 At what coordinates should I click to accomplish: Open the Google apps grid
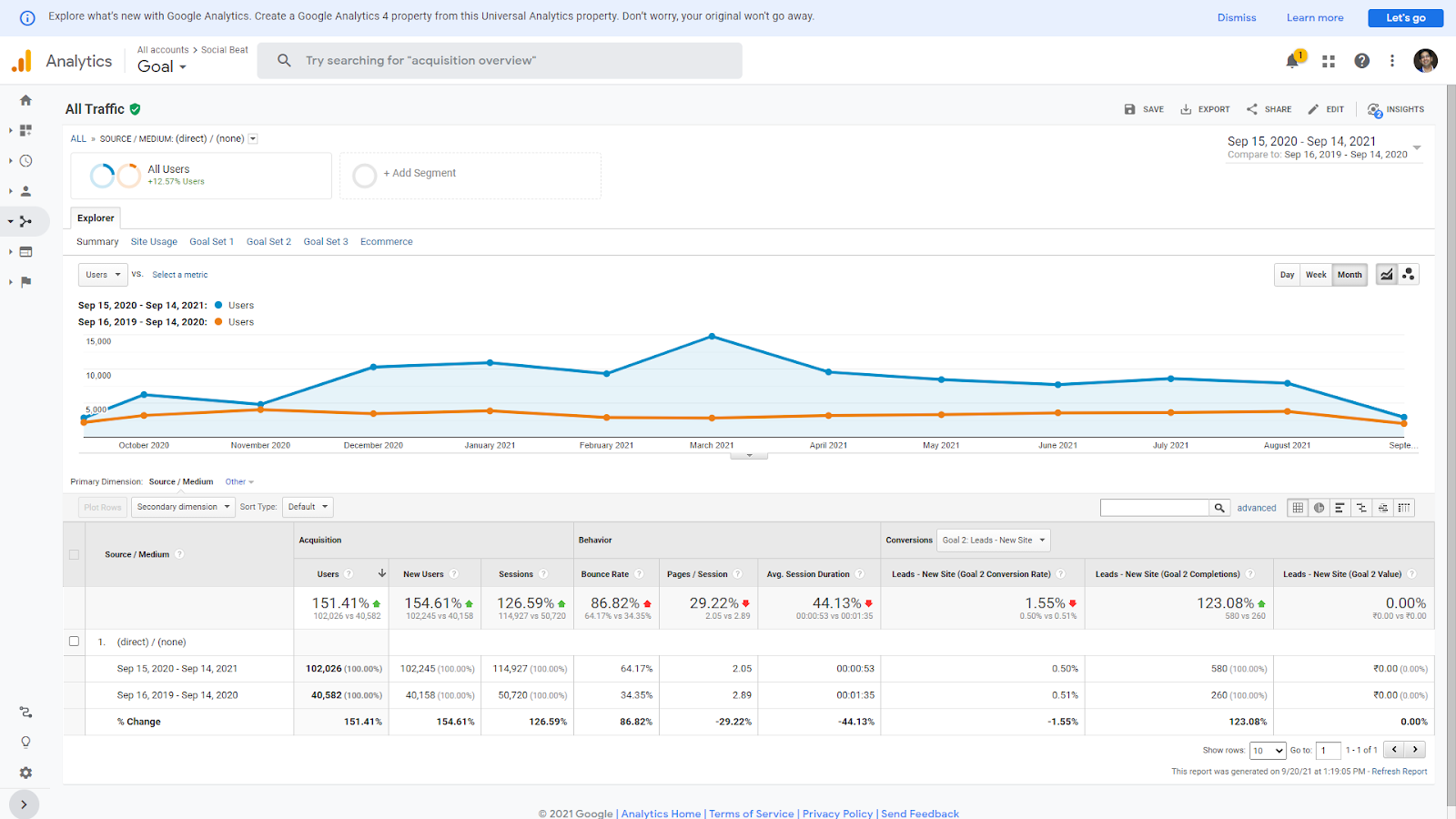click(1329, 61)
